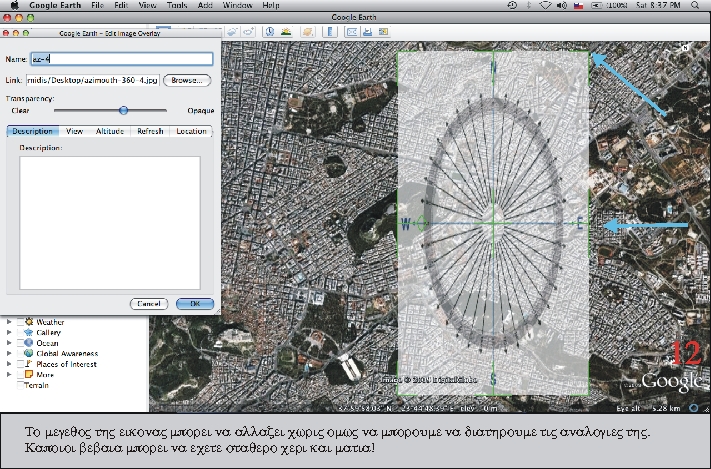711x469 pixels.
Task: Click the Cancel button
Action: pyautogui.click(x=149, y=304)
